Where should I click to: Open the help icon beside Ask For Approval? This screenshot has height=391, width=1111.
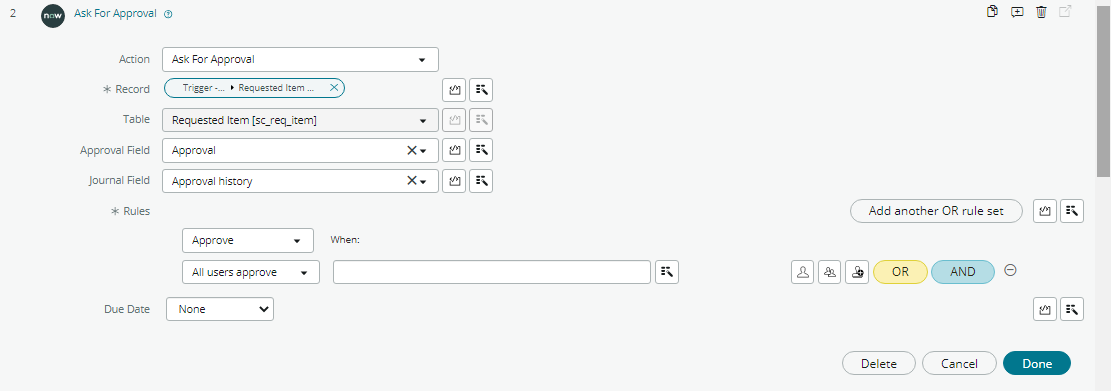click(168, 14)
